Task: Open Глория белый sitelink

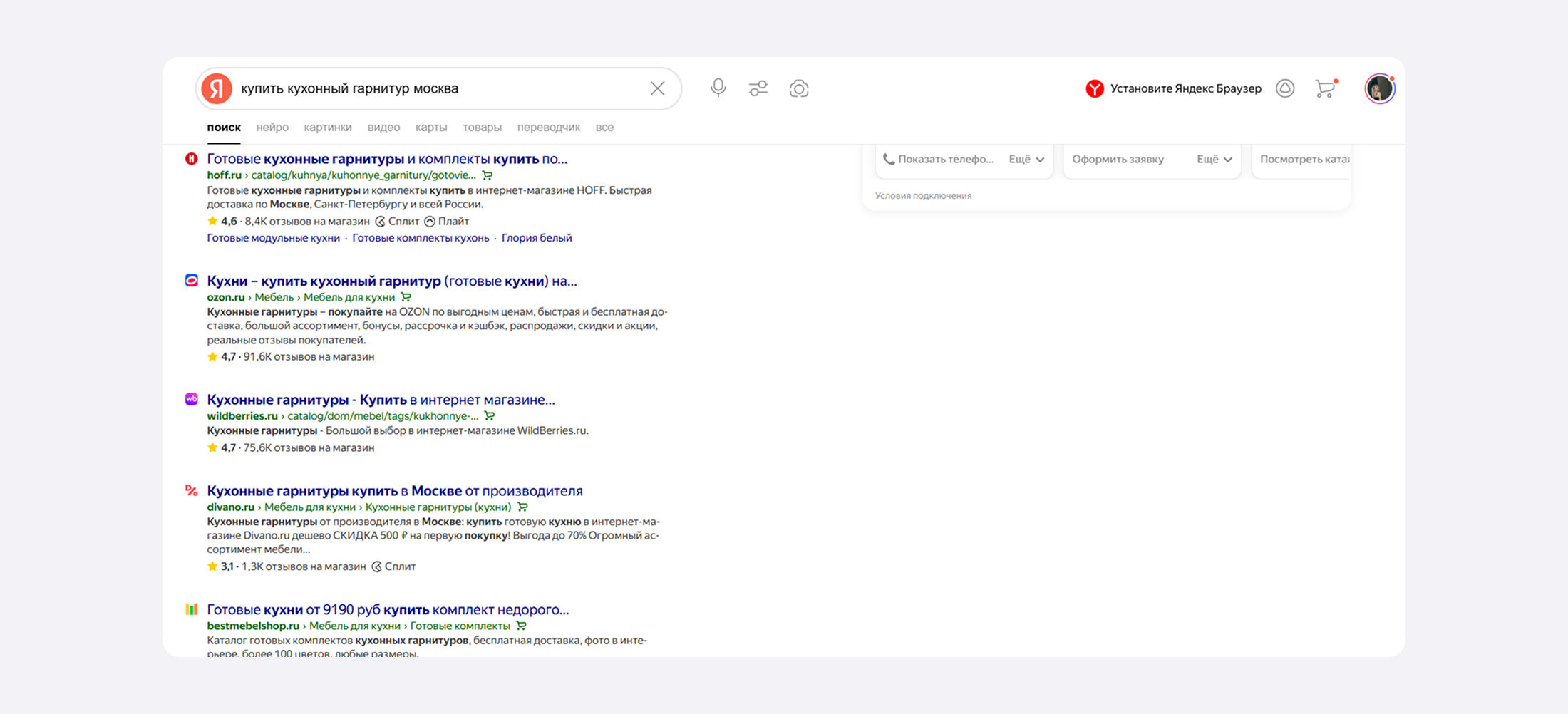Action: [537, 238]
